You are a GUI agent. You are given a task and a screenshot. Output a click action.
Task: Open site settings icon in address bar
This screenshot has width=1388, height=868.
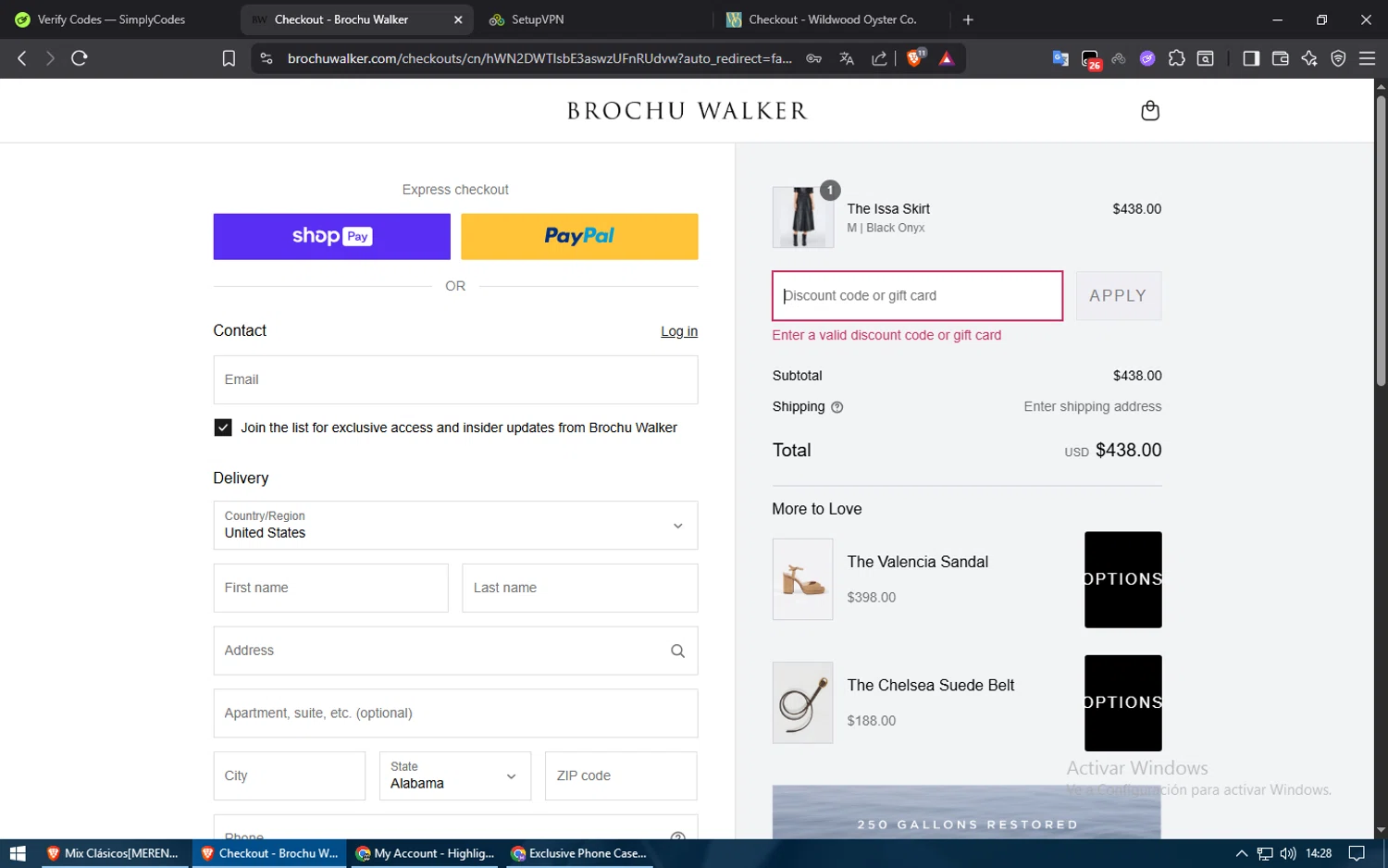click(x=266, y=58)
